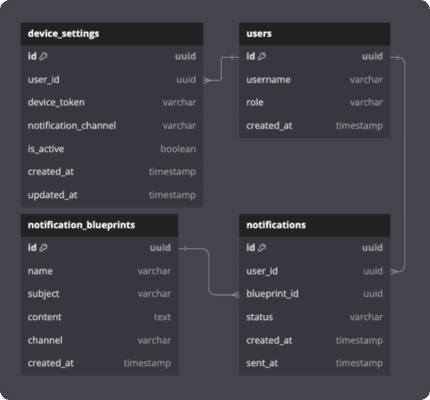Screen dimensions: 430x400
Task: Click the key icon in users id row
Action: click(262, 56)
